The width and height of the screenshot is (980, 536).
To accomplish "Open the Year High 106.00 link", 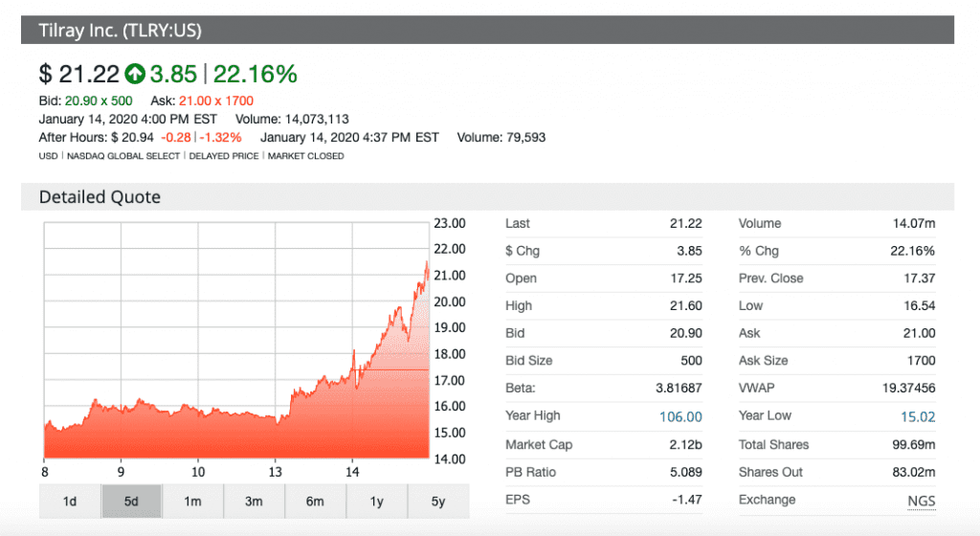I will coord(680,417).
